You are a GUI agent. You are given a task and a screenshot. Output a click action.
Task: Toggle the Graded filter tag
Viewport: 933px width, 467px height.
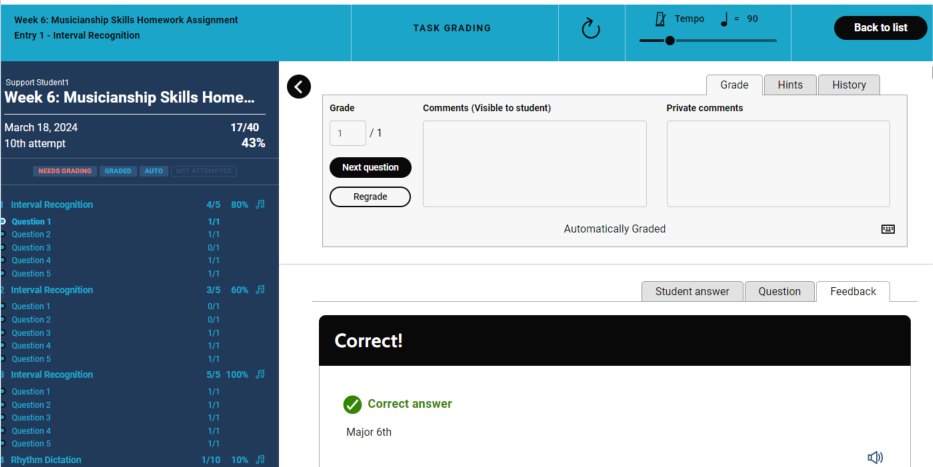pyautogui.click(x=118, y=171)
